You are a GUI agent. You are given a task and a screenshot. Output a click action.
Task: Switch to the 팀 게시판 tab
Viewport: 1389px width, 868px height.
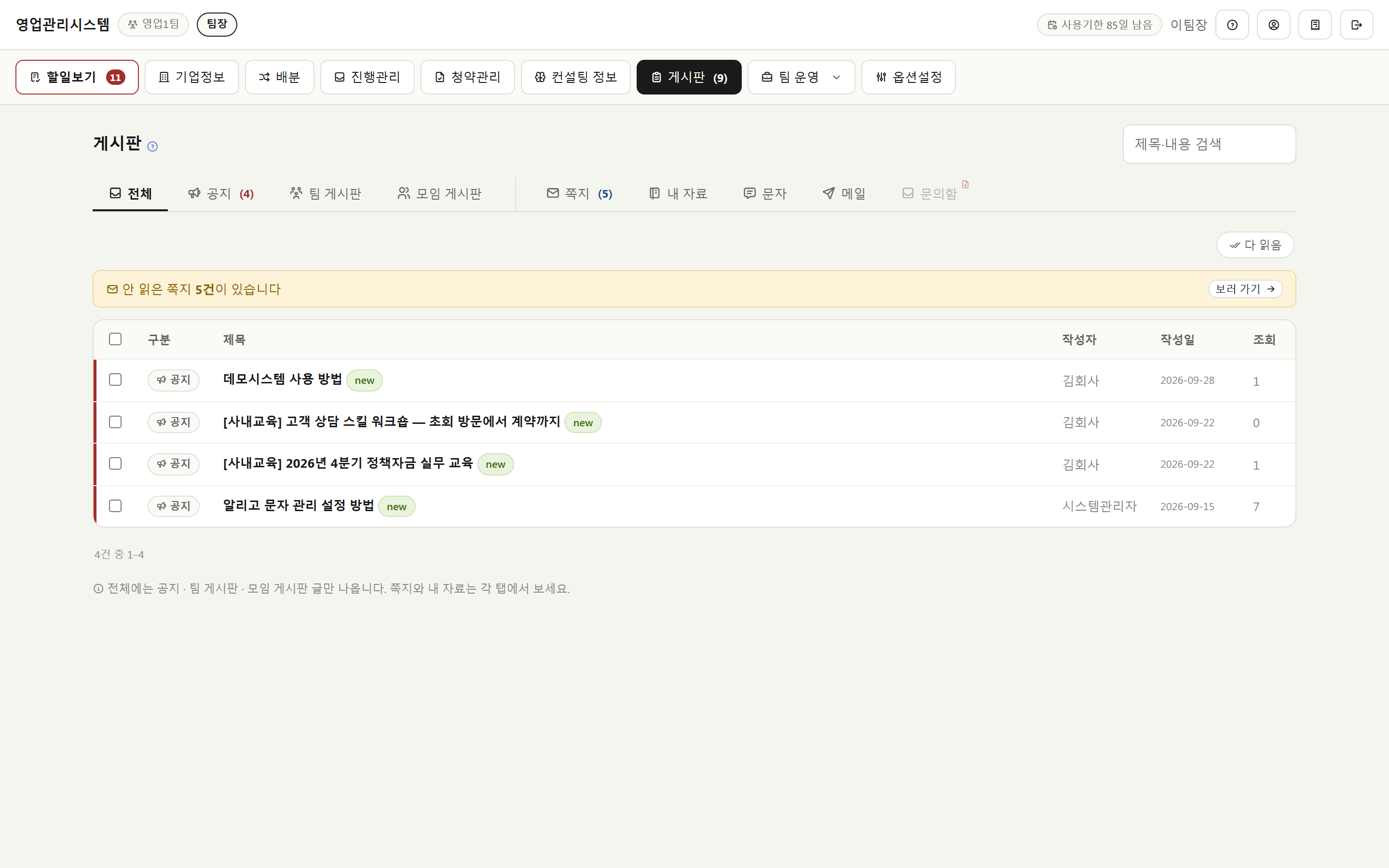click(x=326, y=193)
